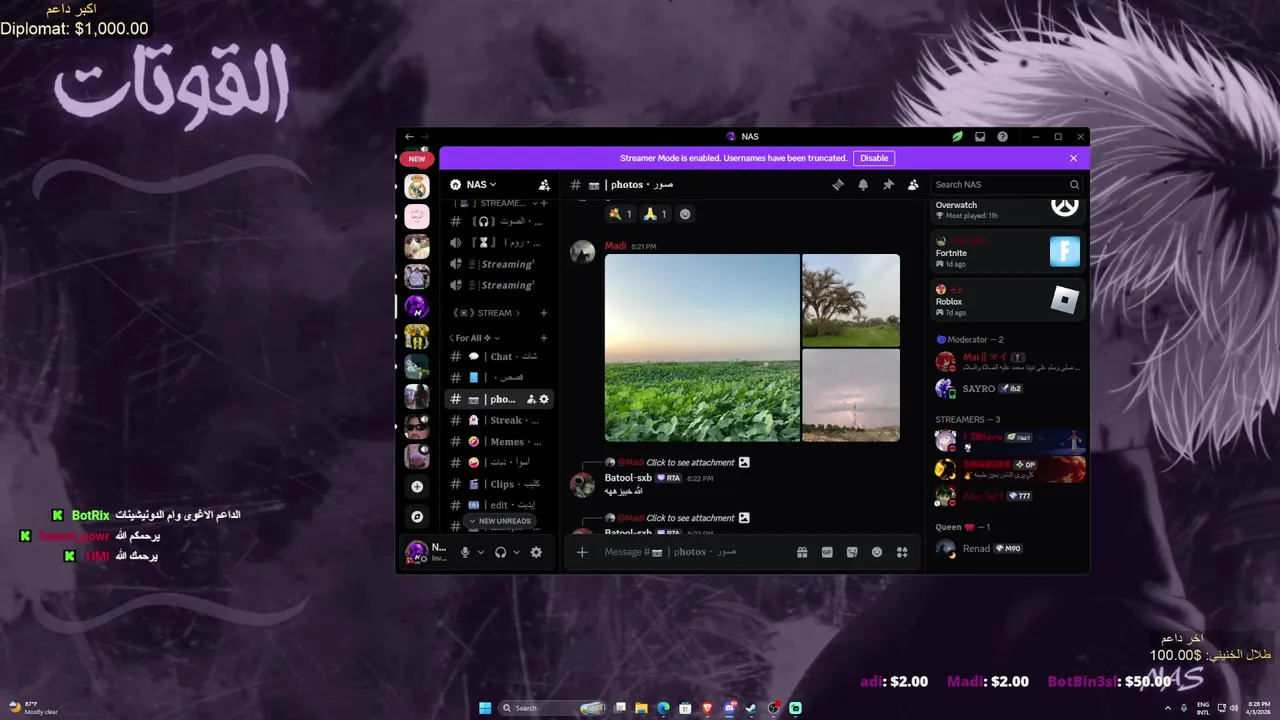
Task: Toggle headphones deafen
Action: pos(501,552)
